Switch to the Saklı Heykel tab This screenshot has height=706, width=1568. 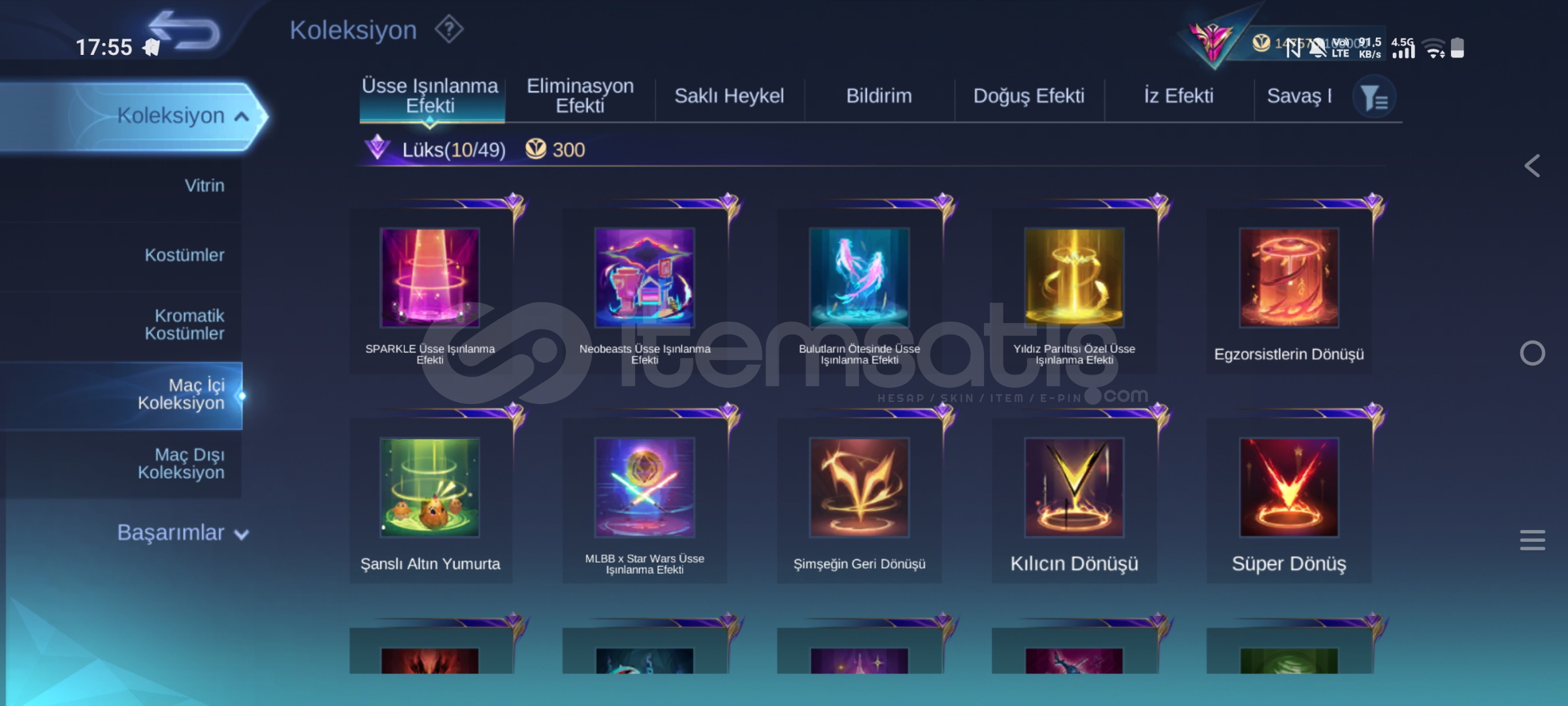pos(729,96)
